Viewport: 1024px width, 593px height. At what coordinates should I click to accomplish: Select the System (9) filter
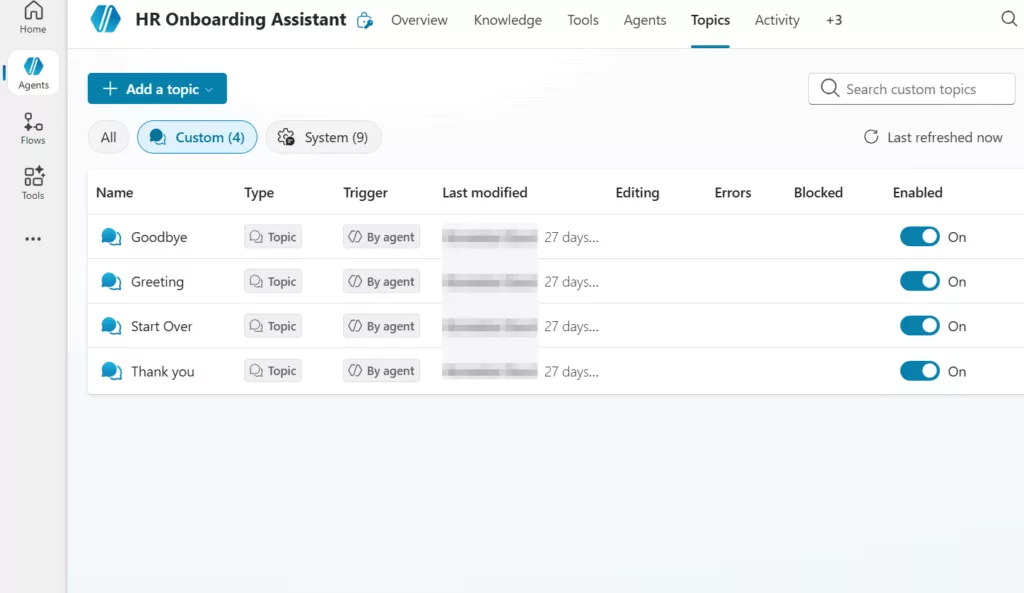(x=323, y=137)
